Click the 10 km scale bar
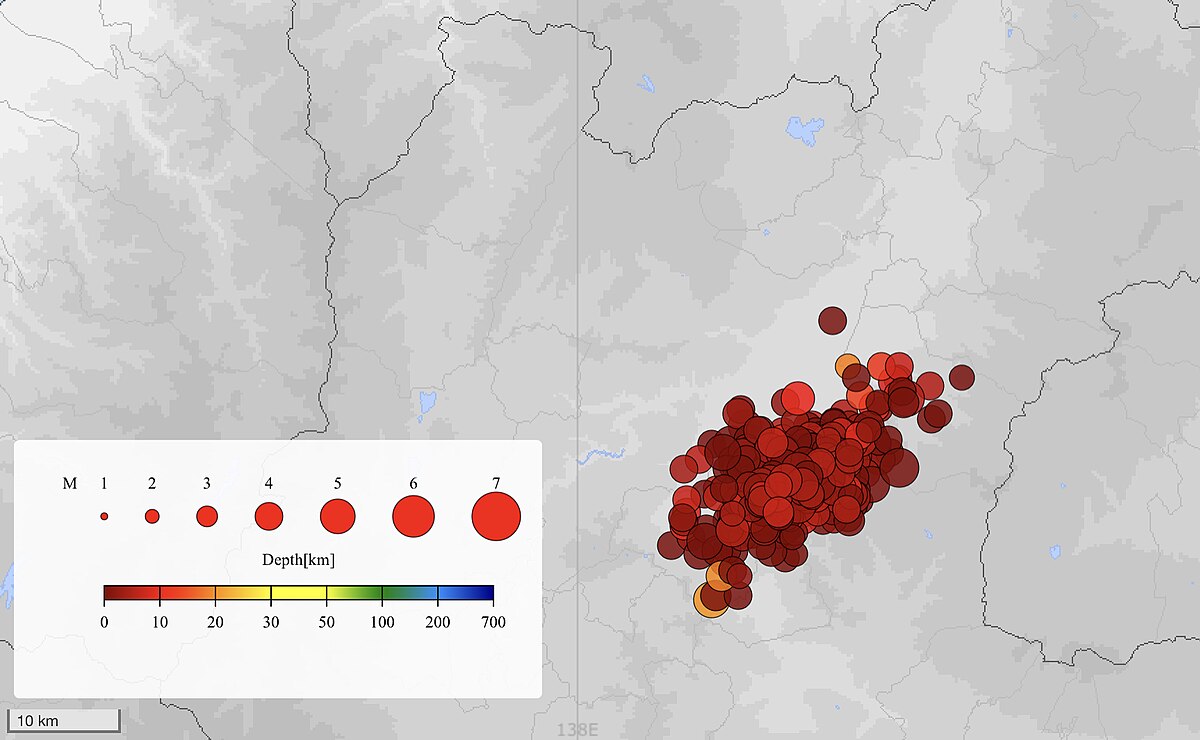Screen dimensions: 1200x740 click(x=65, y=720)
